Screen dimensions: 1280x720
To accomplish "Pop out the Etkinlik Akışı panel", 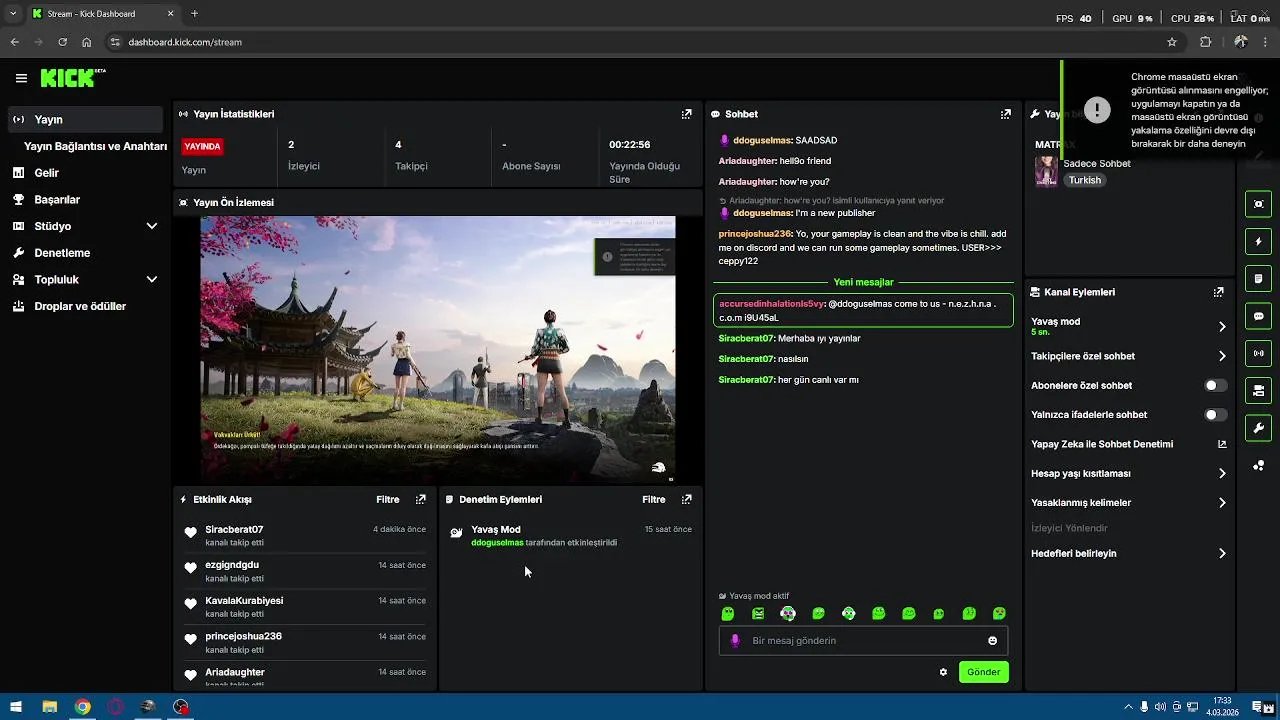I will pos(420,499).
